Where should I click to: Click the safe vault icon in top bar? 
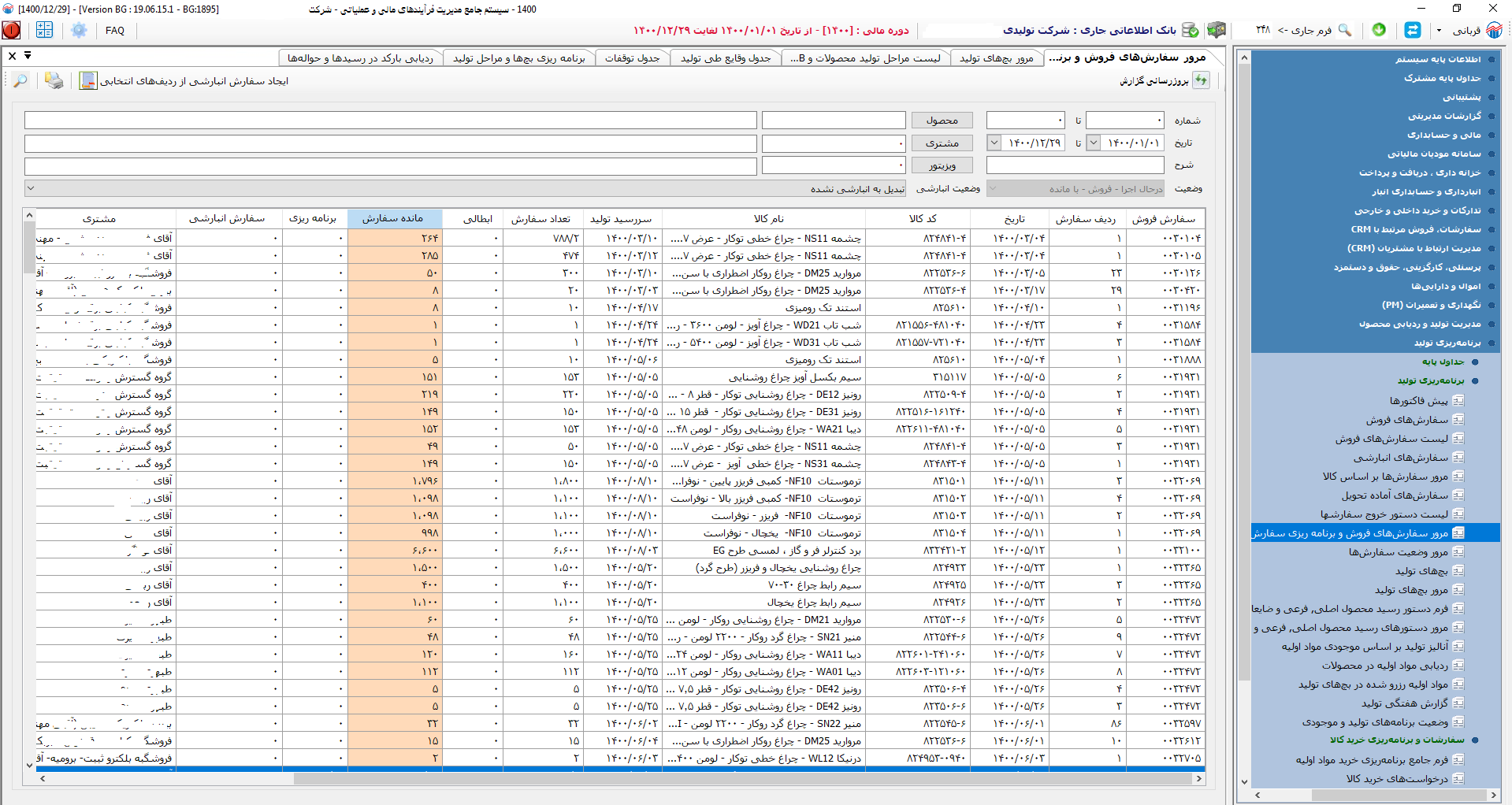click(x=1217, y=30)
